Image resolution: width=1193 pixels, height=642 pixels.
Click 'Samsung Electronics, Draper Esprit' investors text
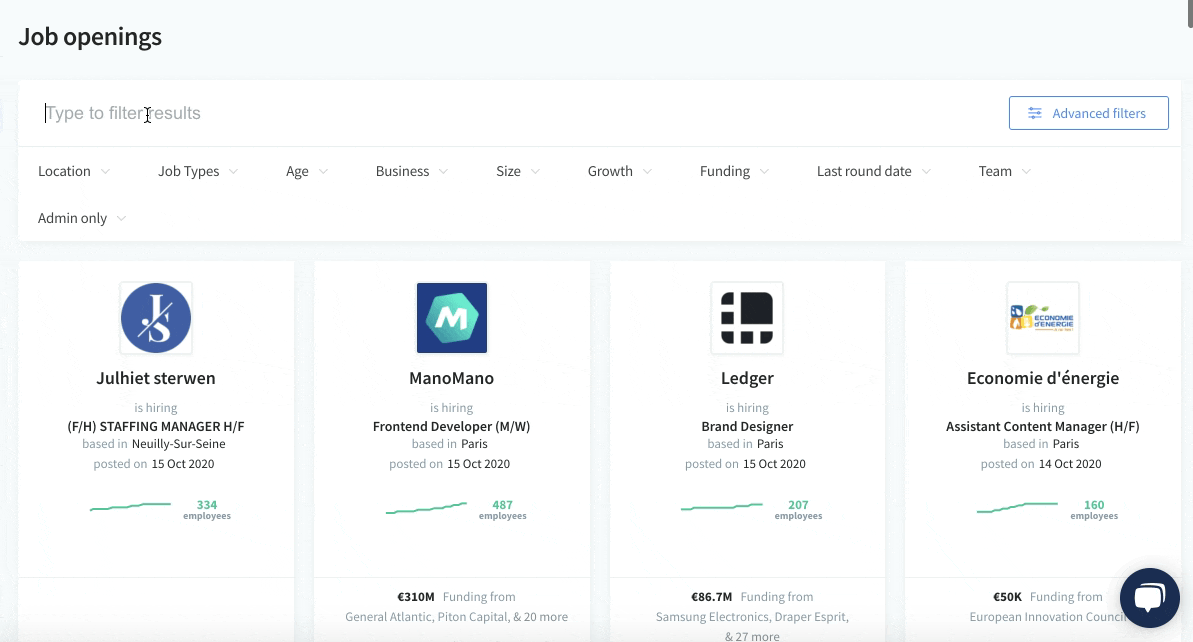pyautogui.click(x=752, y=617)
